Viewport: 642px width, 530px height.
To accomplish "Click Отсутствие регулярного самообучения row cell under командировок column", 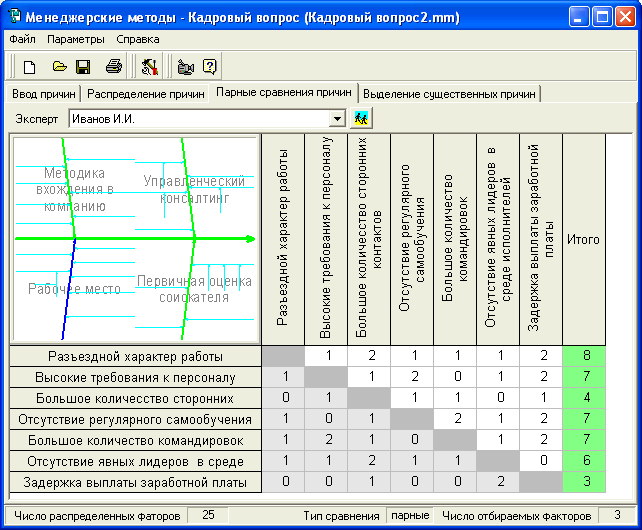I will point(455,419).
